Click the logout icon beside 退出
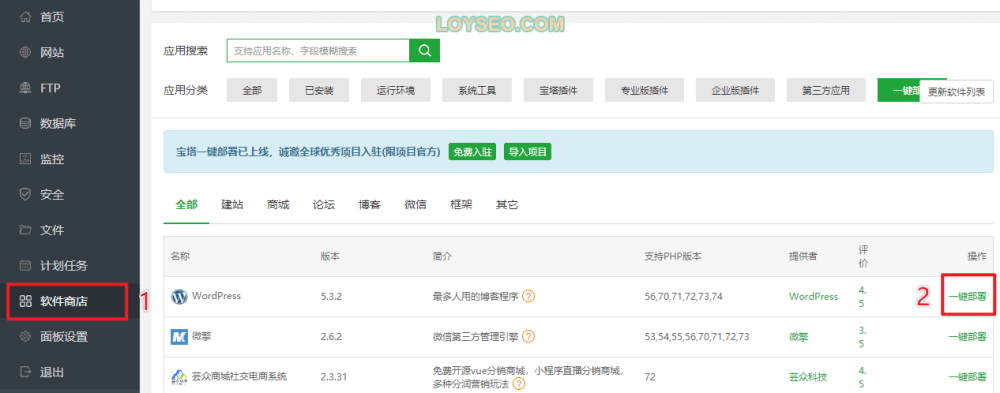 26,371
